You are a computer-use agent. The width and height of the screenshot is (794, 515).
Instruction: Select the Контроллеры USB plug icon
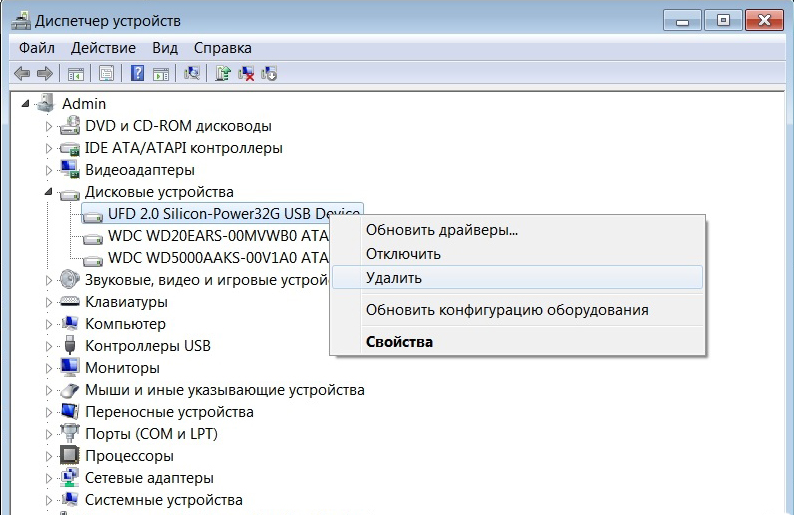(70, 345)
